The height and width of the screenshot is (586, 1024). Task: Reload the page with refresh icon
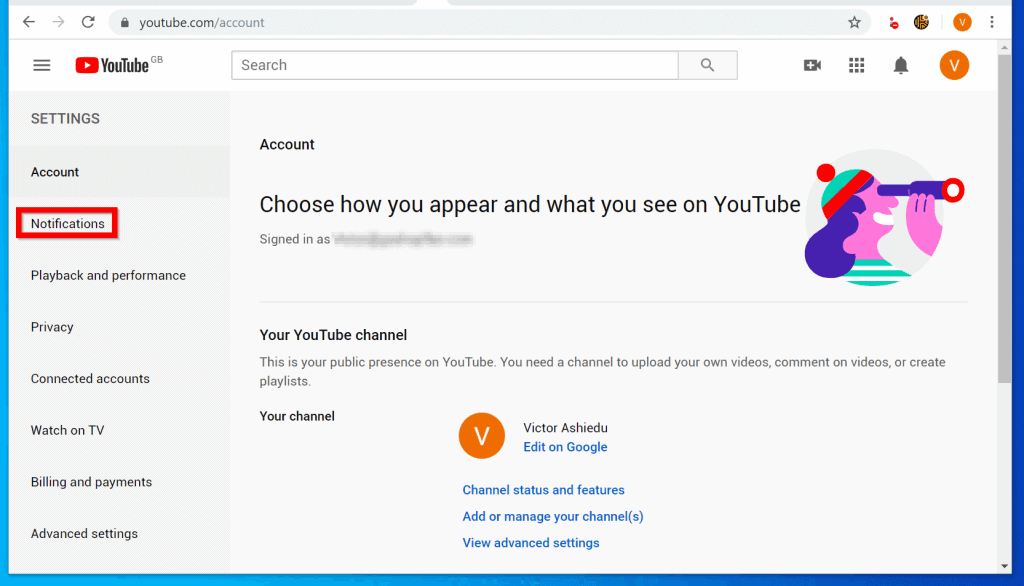(x=88, y=22)
